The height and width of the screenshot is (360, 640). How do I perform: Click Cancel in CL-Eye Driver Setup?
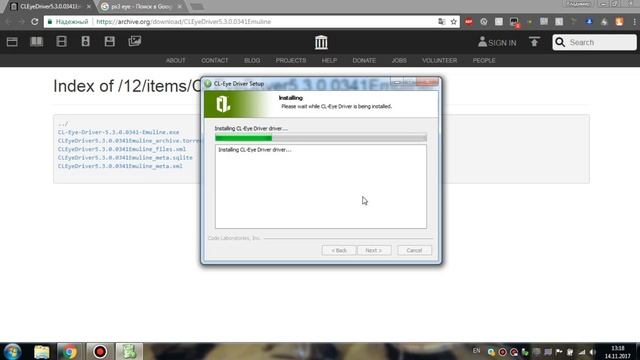414,250
